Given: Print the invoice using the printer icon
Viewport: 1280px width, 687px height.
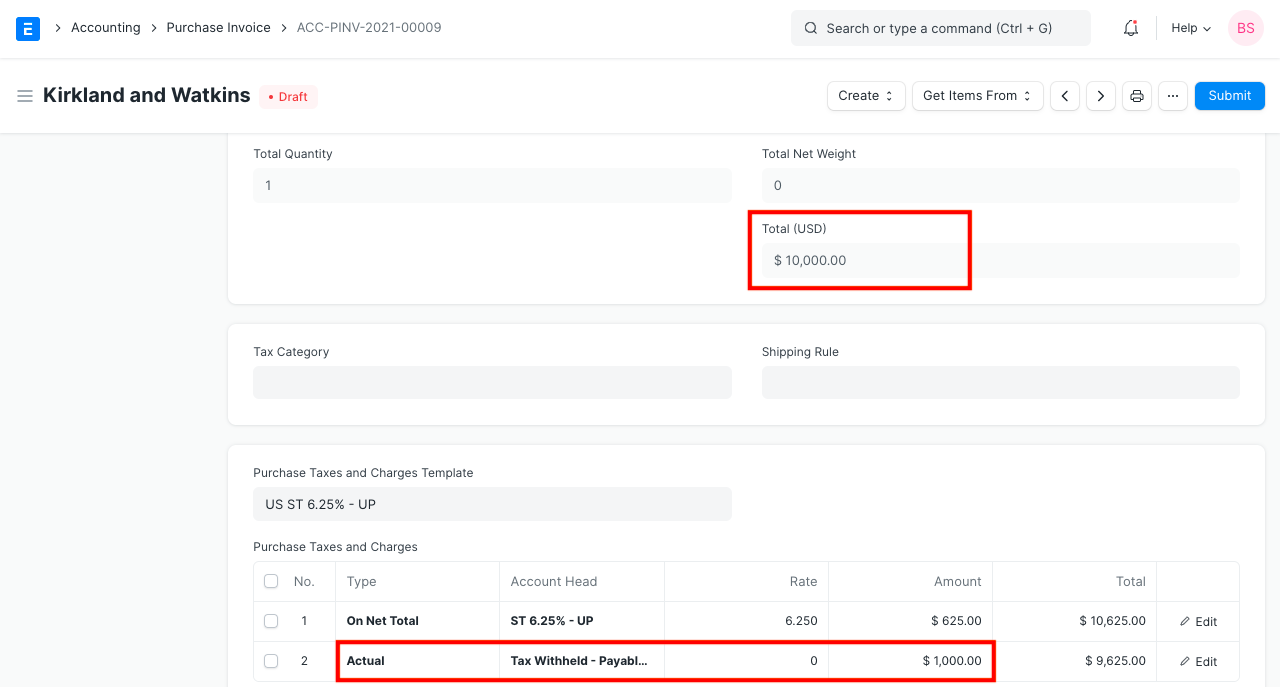Looking at the screenshot, I should point(1136,95).
